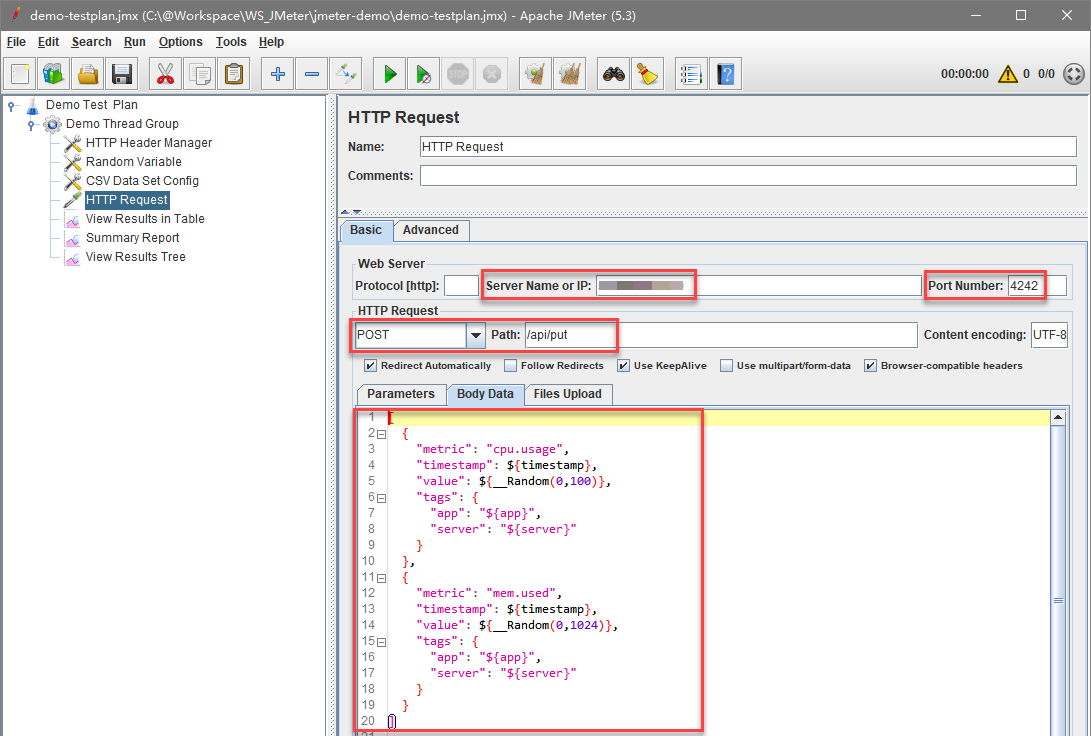The height and width of the screenshot is (736, 1091).
Task: Select View Results in Table listener
Action: (145, 218)
